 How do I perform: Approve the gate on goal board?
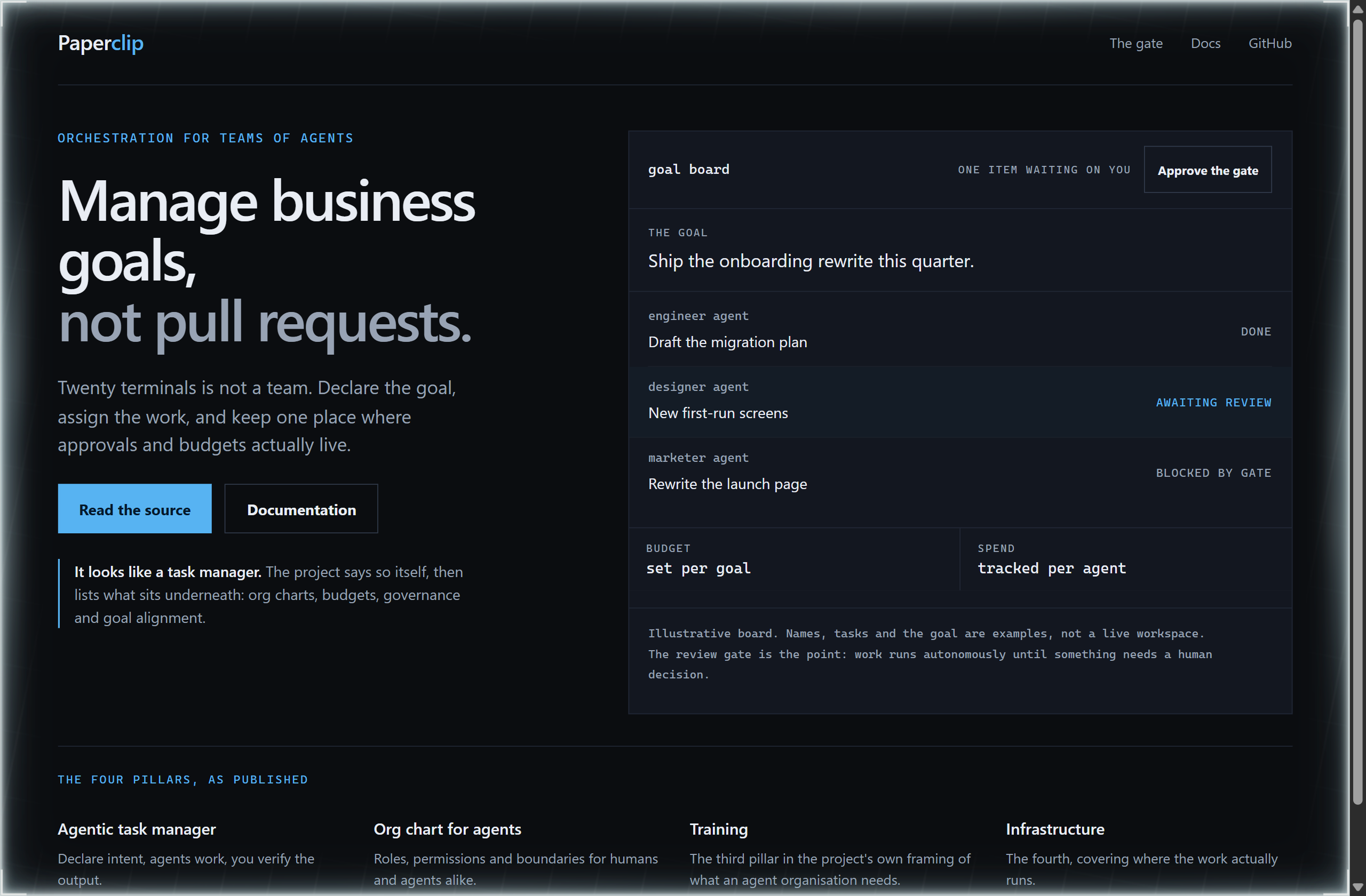[x=1208, y=170]
